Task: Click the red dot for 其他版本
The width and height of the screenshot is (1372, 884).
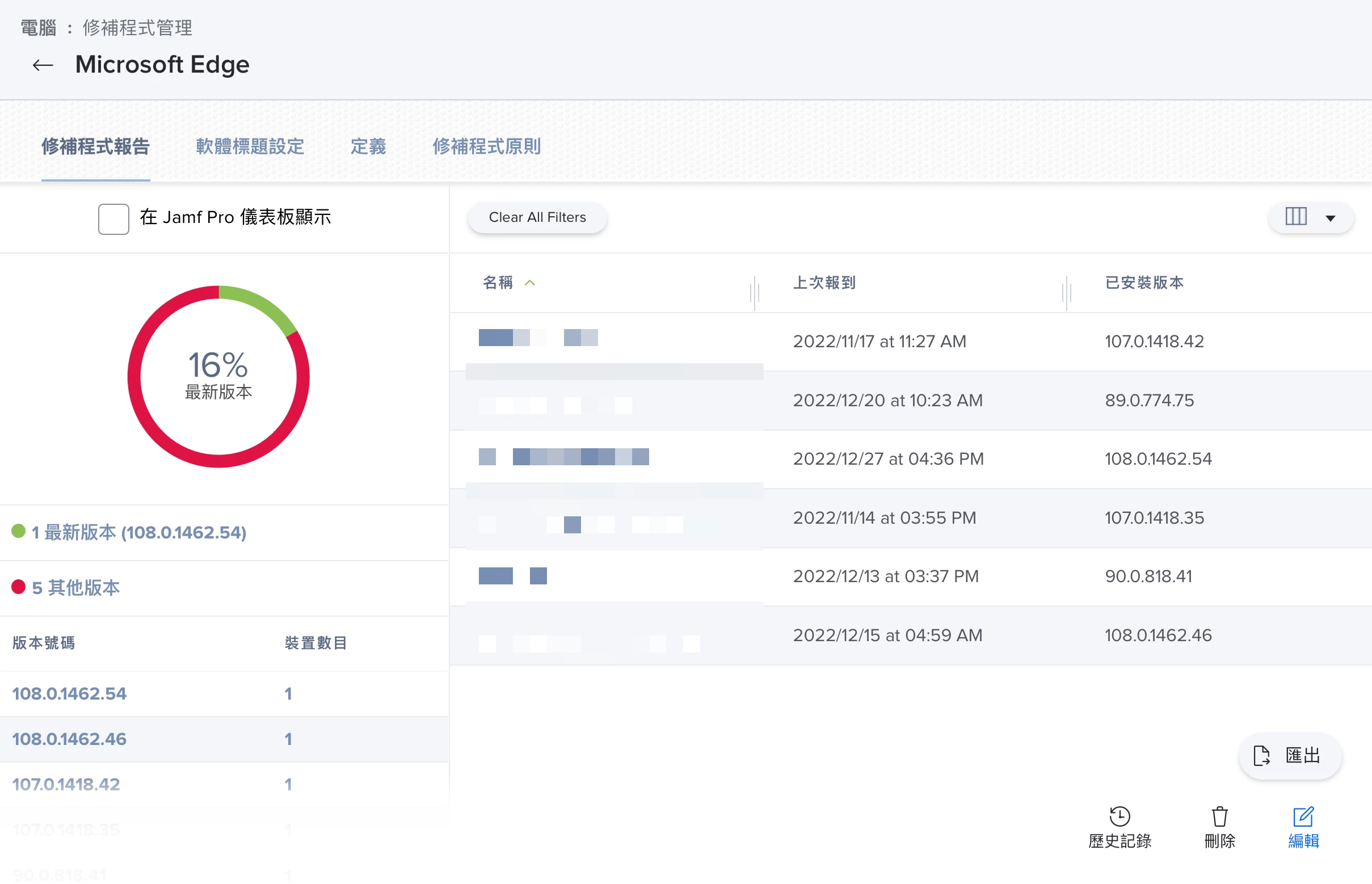Action: (x=18, y=587)
